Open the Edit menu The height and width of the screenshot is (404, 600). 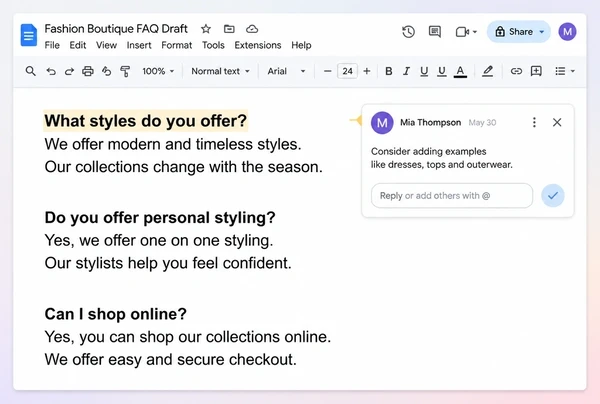(x=78, y=45)
